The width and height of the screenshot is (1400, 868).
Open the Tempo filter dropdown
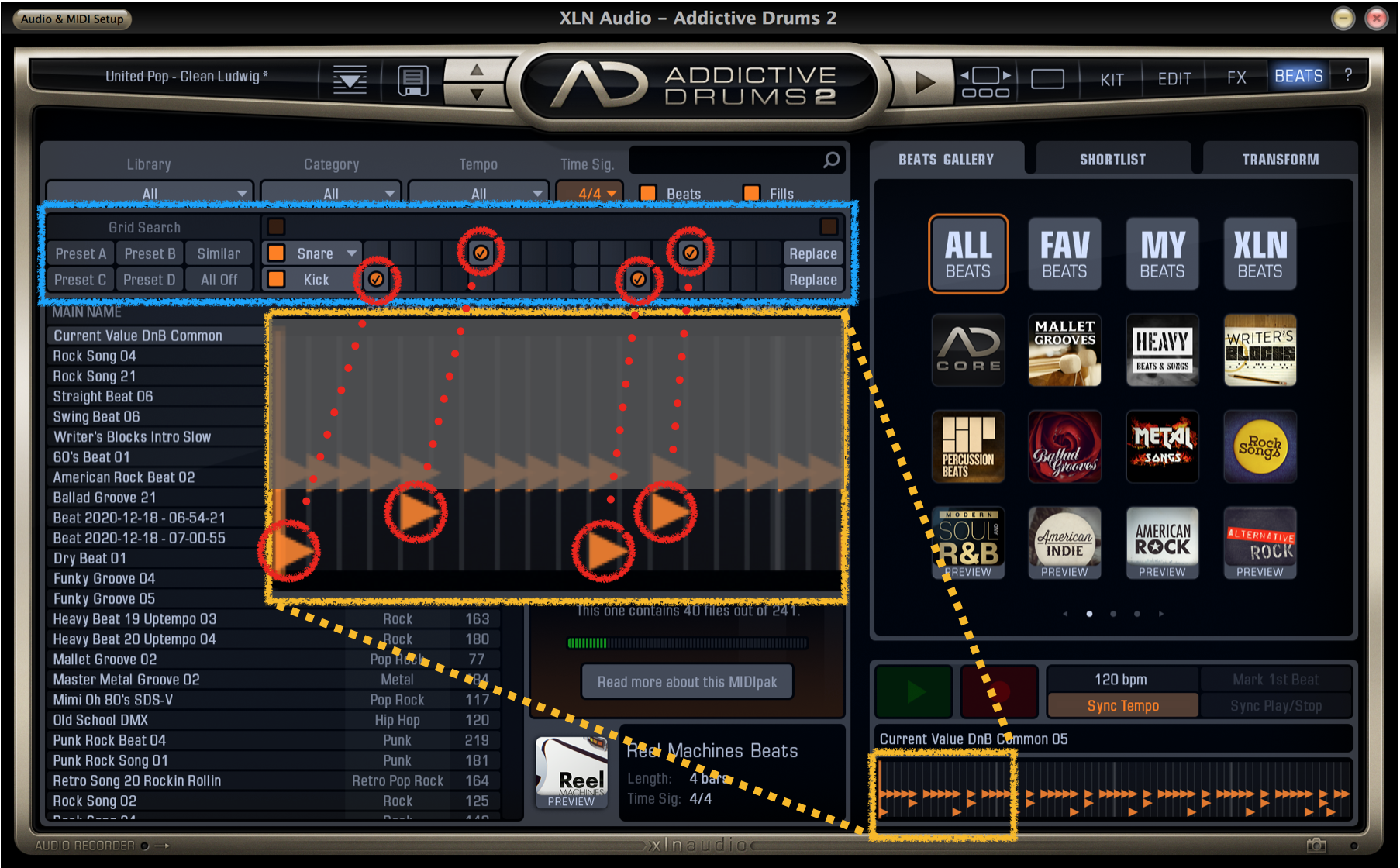478,193
